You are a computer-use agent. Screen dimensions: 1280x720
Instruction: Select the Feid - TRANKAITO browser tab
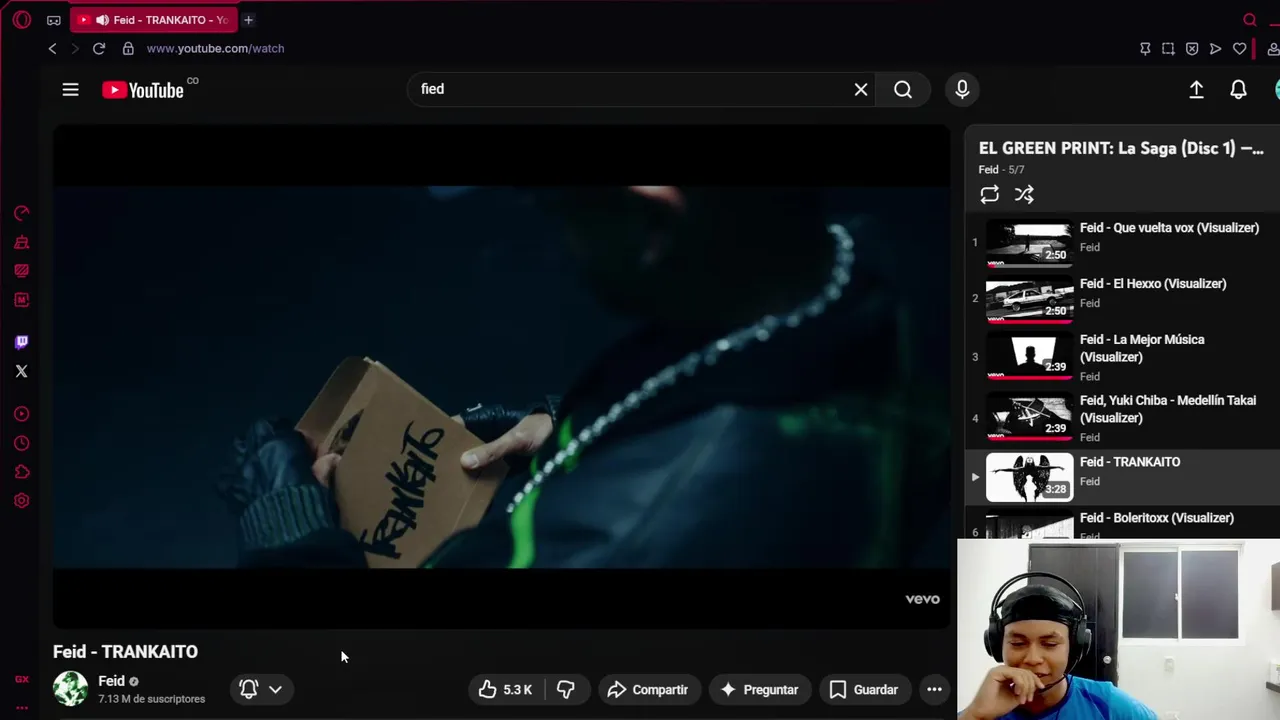(x=154, y=20)
